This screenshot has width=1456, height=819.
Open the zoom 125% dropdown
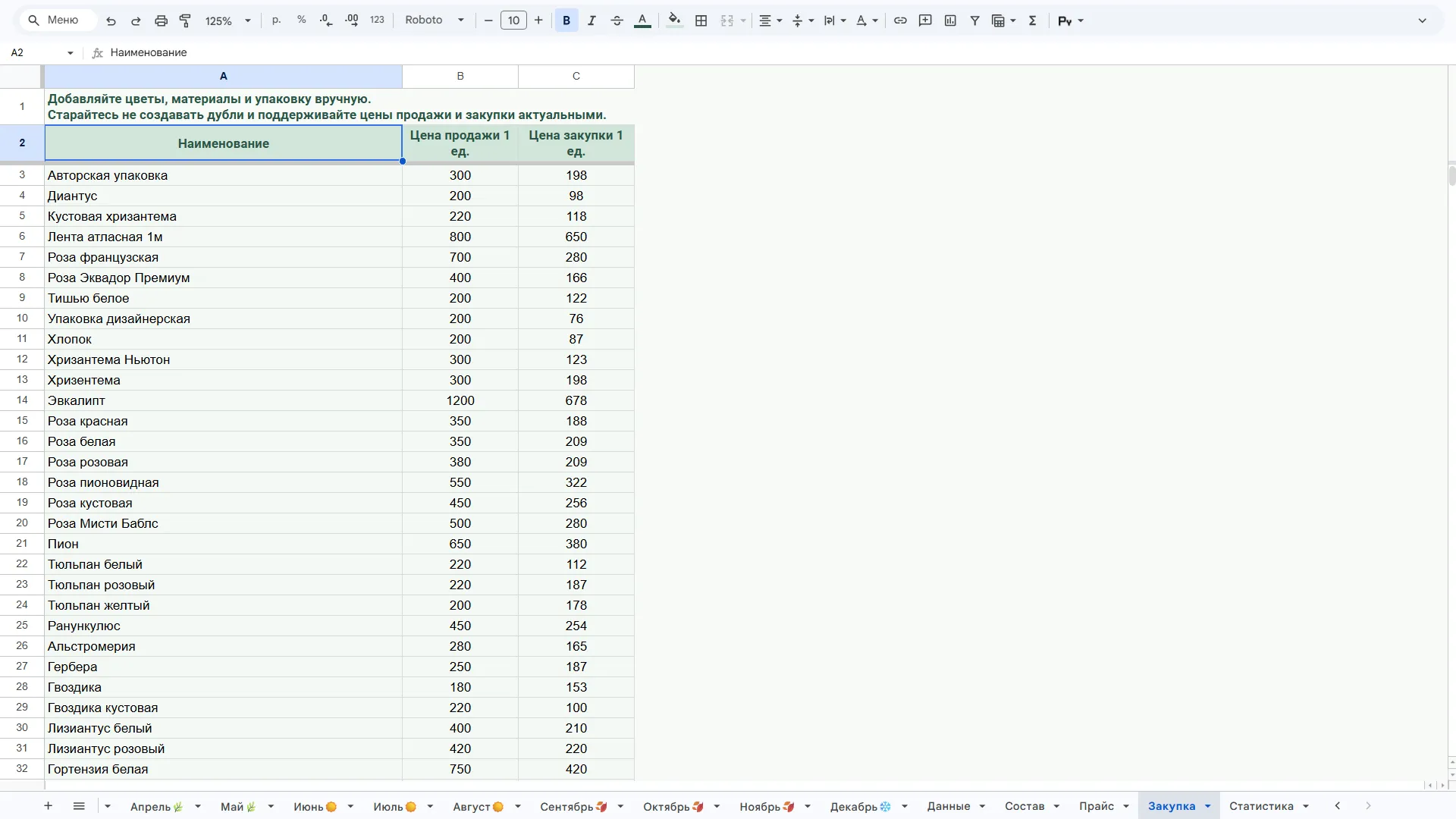coord(227,20)
